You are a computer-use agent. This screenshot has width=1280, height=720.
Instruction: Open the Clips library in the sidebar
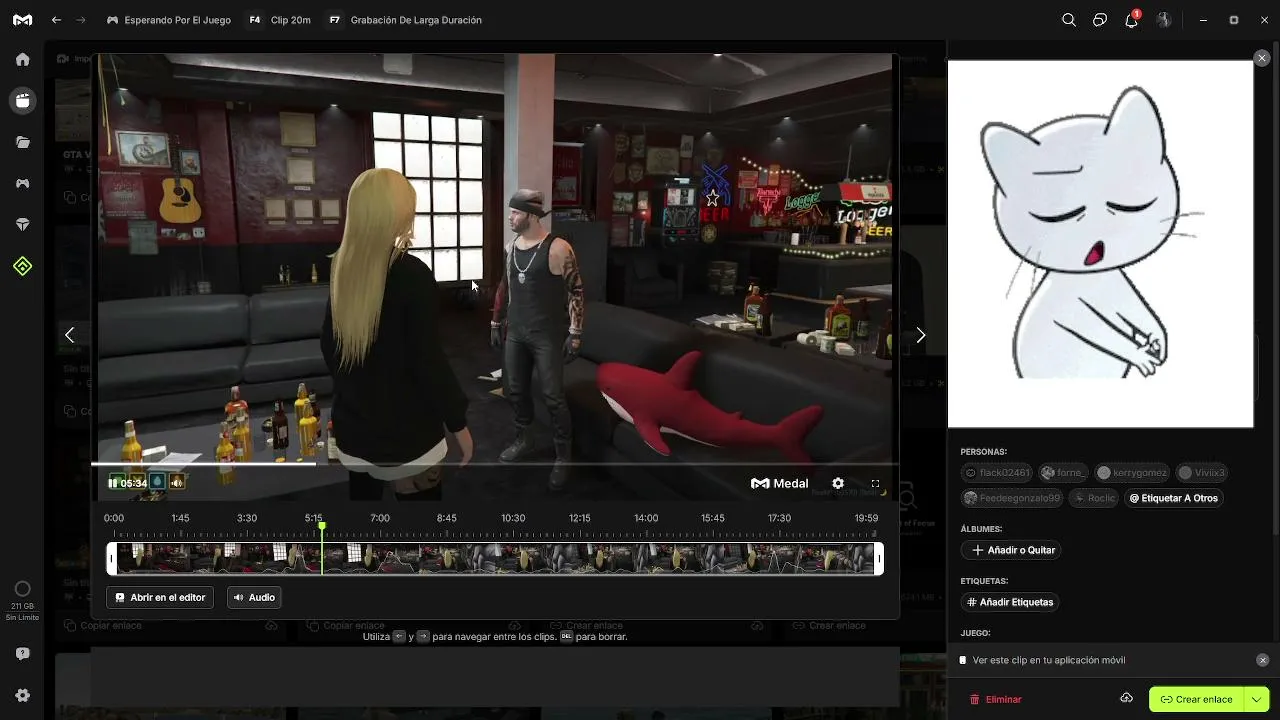[22, 101]
